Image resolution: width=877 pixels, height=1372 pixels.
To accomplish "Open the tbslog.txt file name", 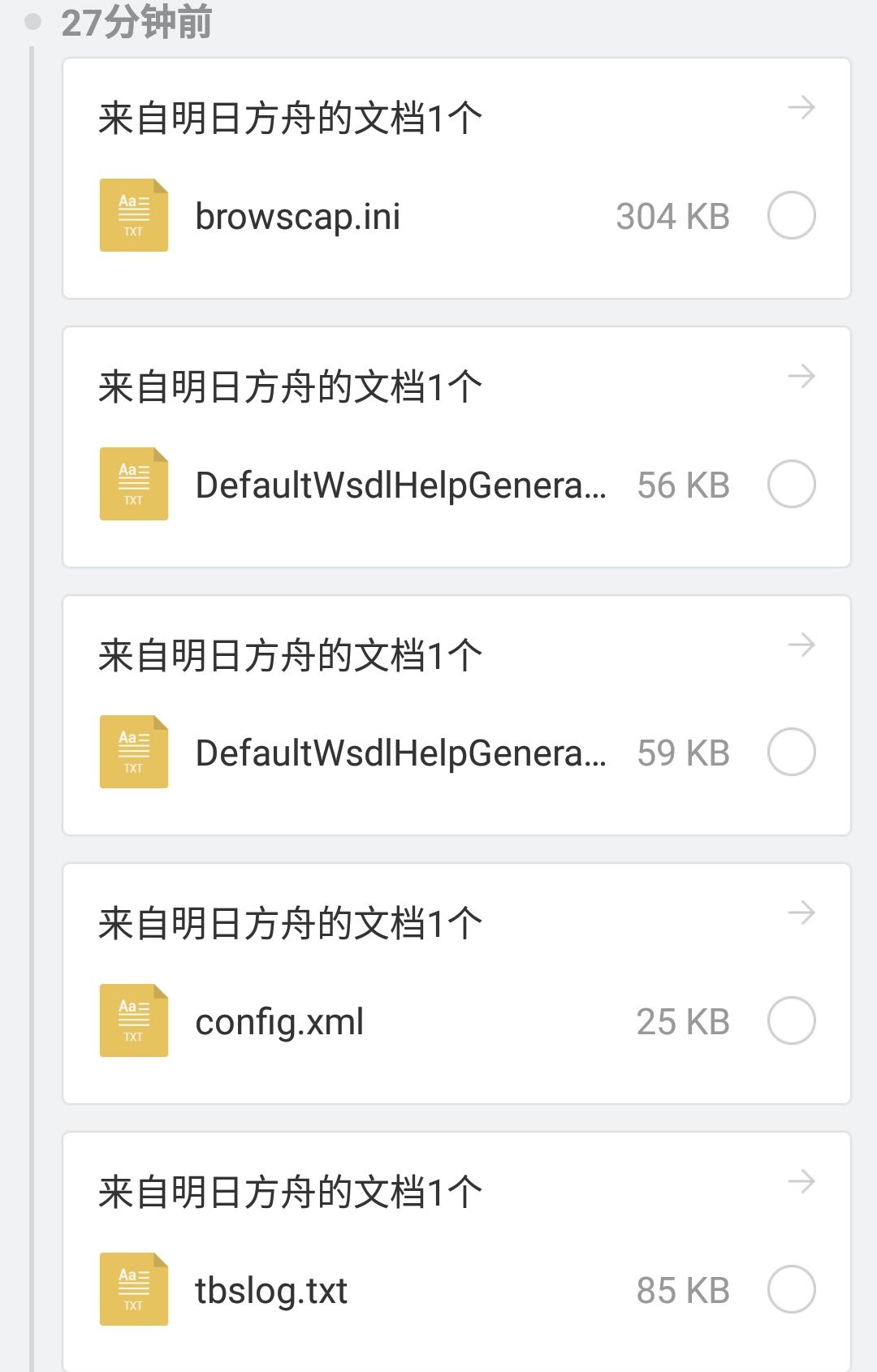I will tap(271, 1291).
